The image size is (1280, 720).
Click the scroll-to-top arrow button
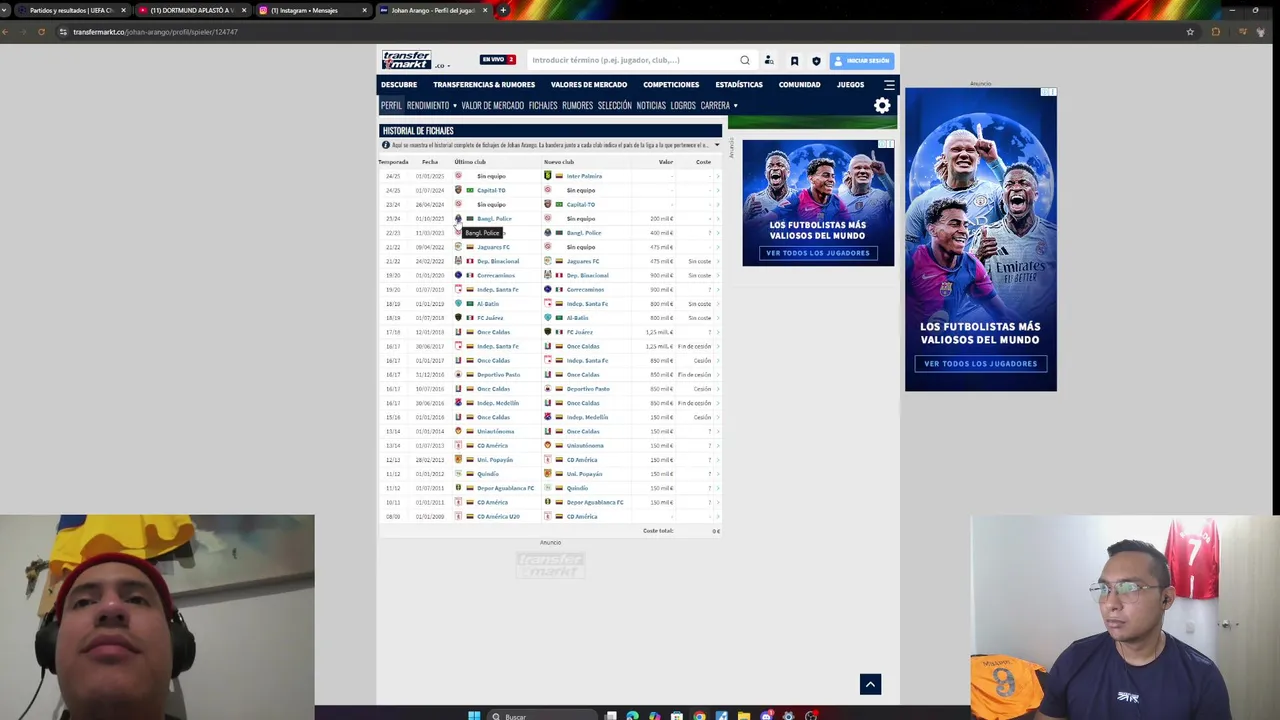pos(870,684)
